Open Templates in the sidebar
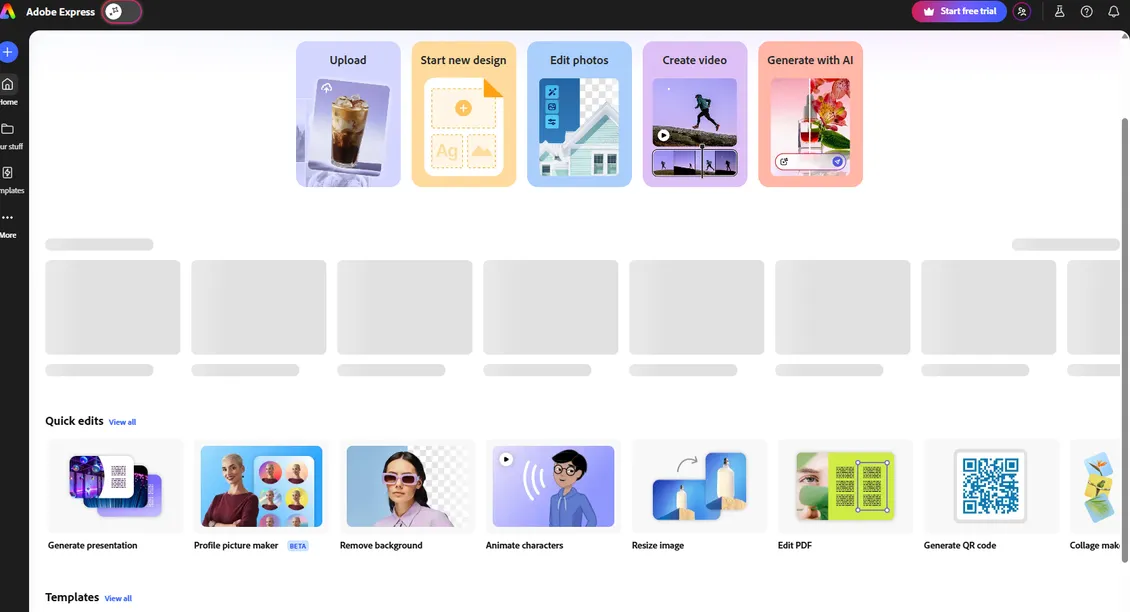The width and height of the screenshot is (1130, 612). [11, 179]
